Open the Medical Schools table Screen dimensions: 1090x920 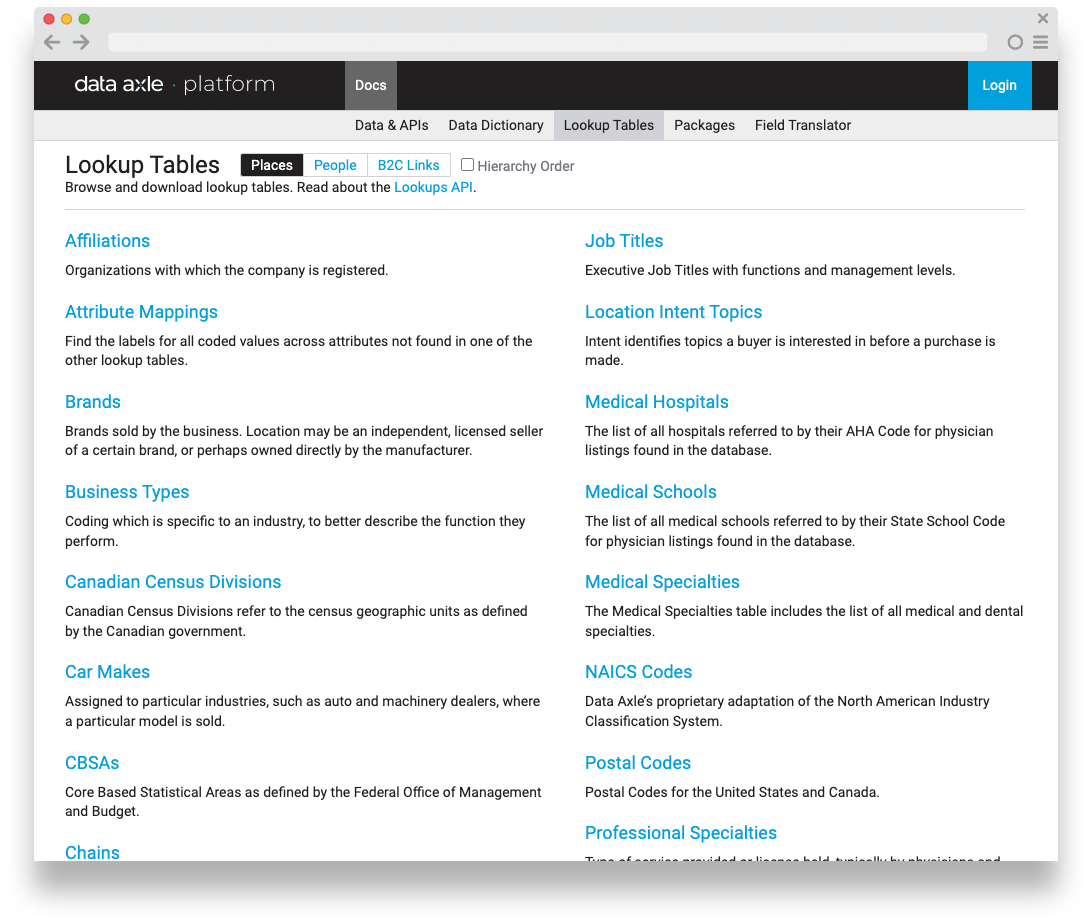651,492
